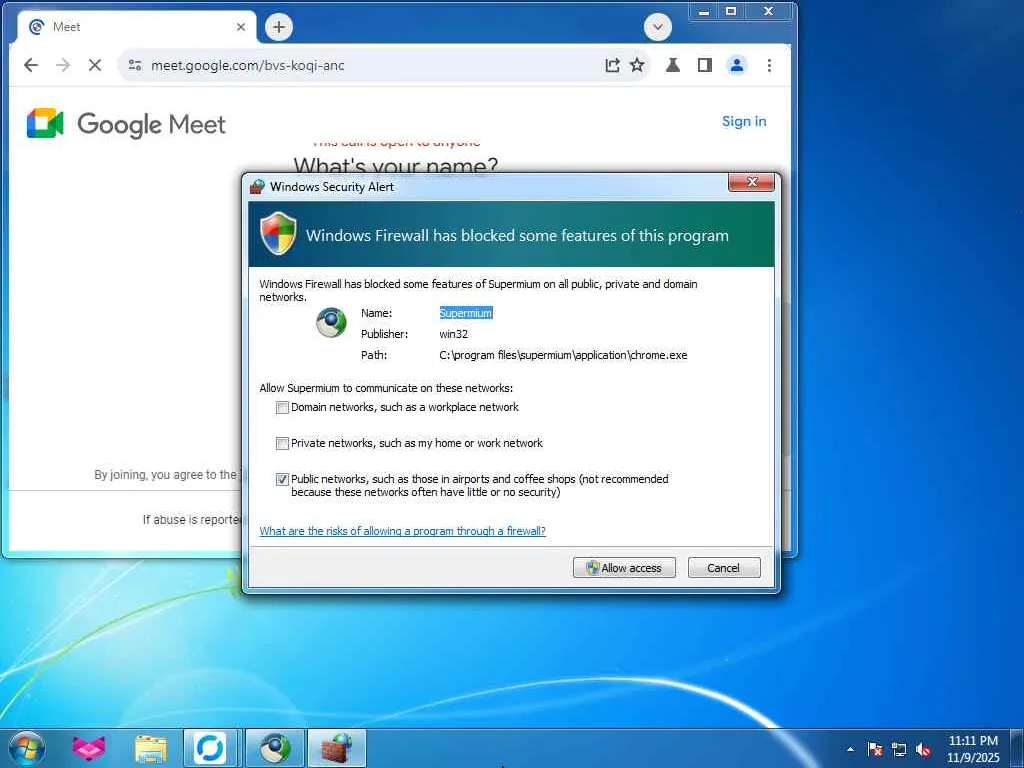Click the publisher value win32
The height and width of the screenshot is (768, 1024).
coord(453,334)
